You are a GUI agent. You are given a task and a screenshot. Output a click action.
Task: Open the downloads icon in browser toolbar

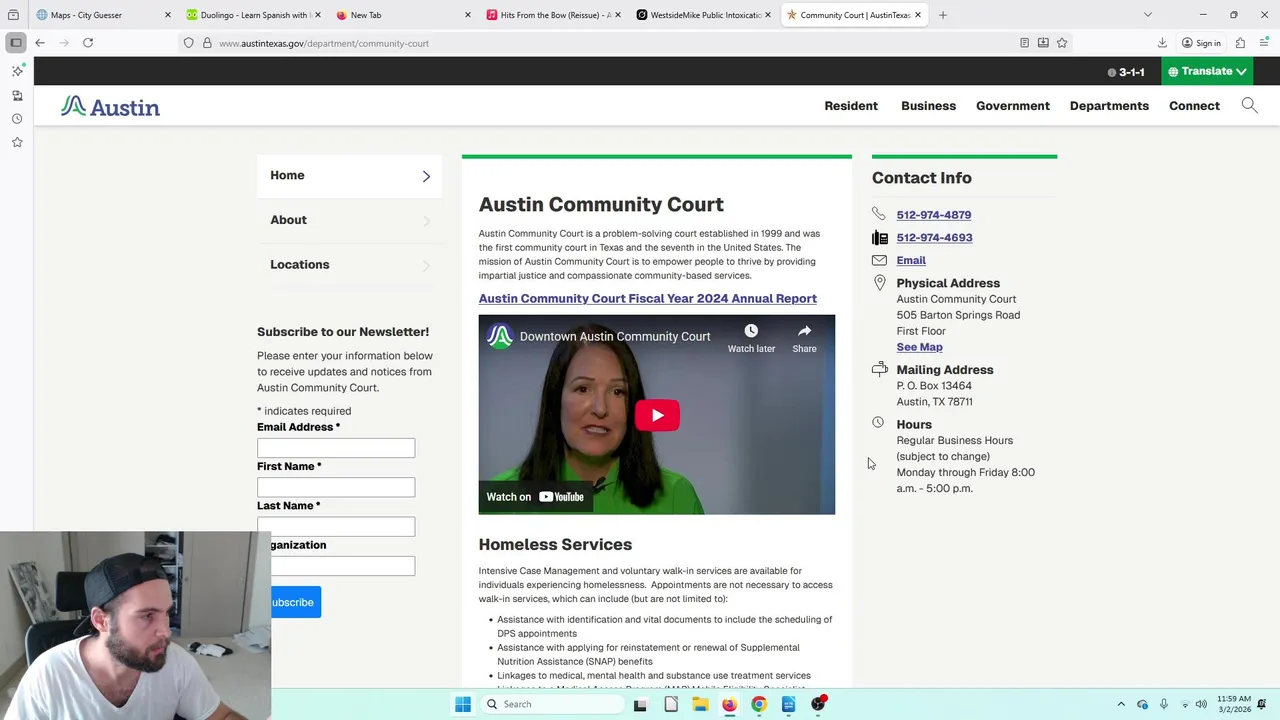[x=1162, y=43]
